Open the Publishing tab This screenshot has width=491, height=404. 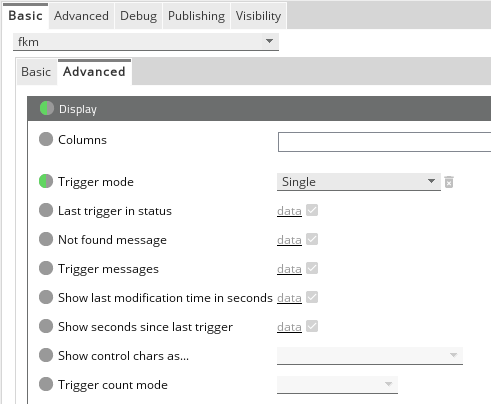coord(196,16)
